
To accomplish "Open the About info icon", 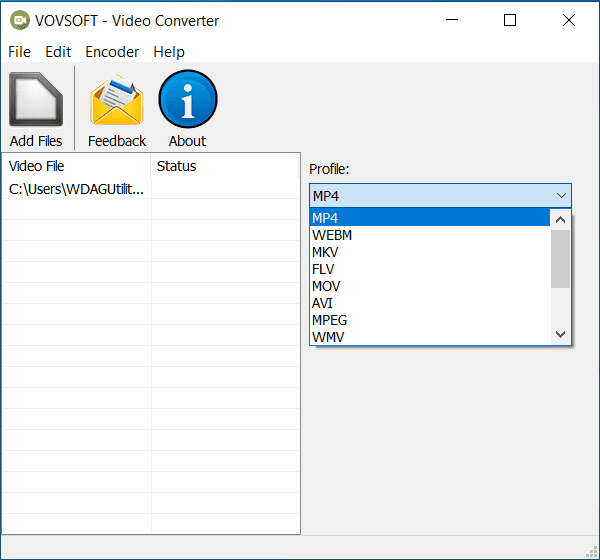I will 188,99.
